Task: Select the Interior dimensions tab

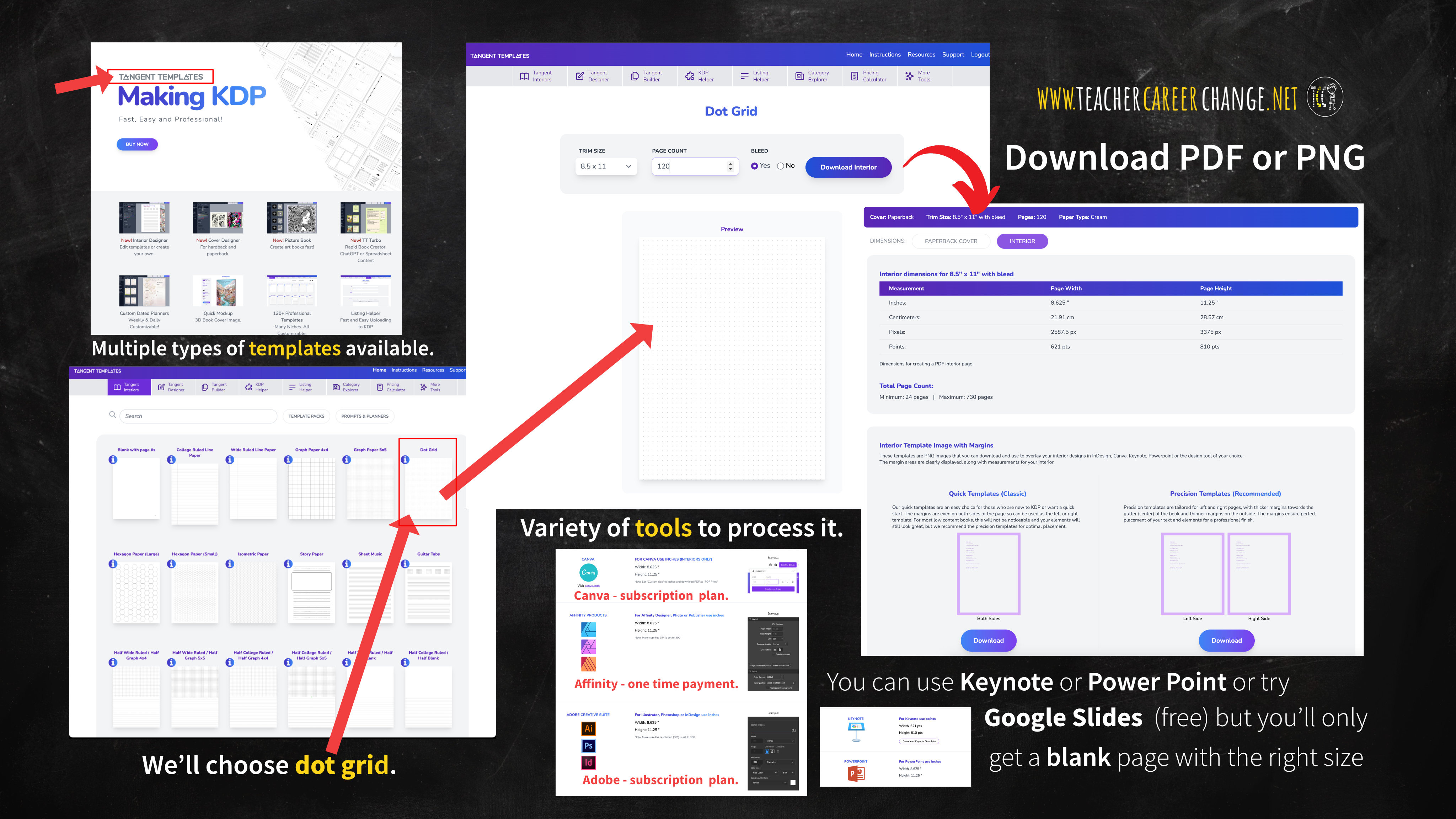Action: tap(1022, 241)
